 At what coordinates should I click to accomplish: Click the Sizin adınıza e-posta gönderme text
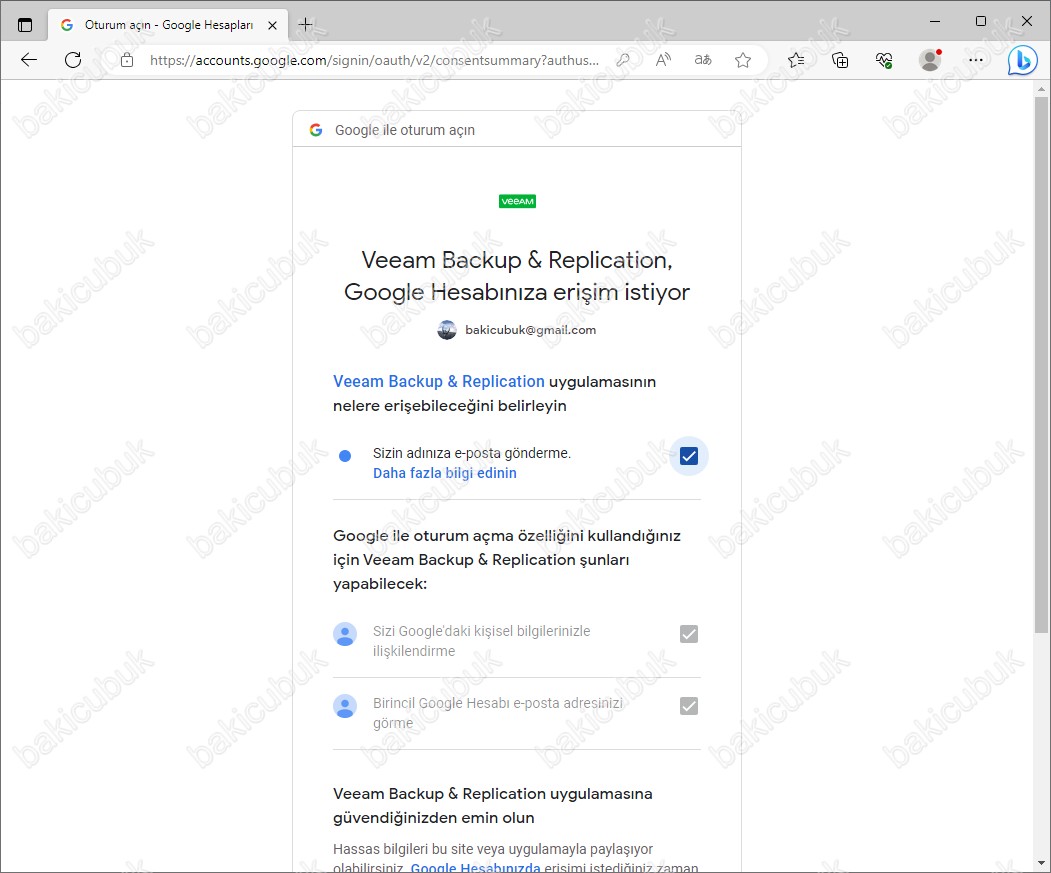coord(472,453)
